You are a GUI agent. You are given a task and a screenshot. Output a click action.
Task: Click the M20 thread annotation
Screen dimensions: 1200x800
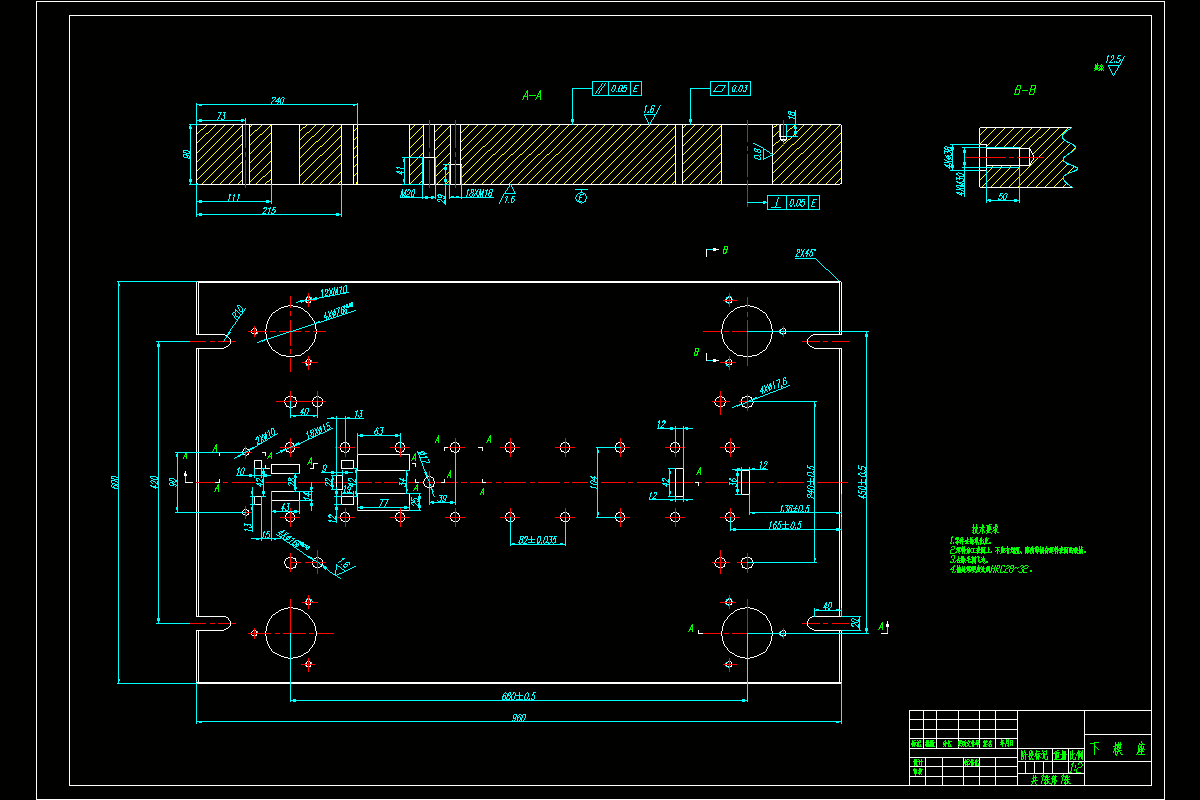pos(408,194)
